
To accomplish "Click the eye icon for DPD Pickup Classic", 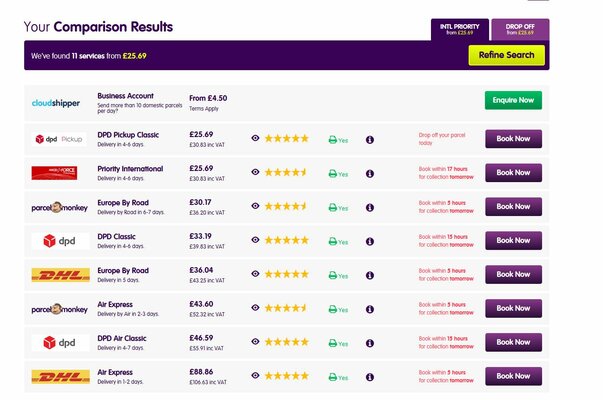I will click(255, 138).
